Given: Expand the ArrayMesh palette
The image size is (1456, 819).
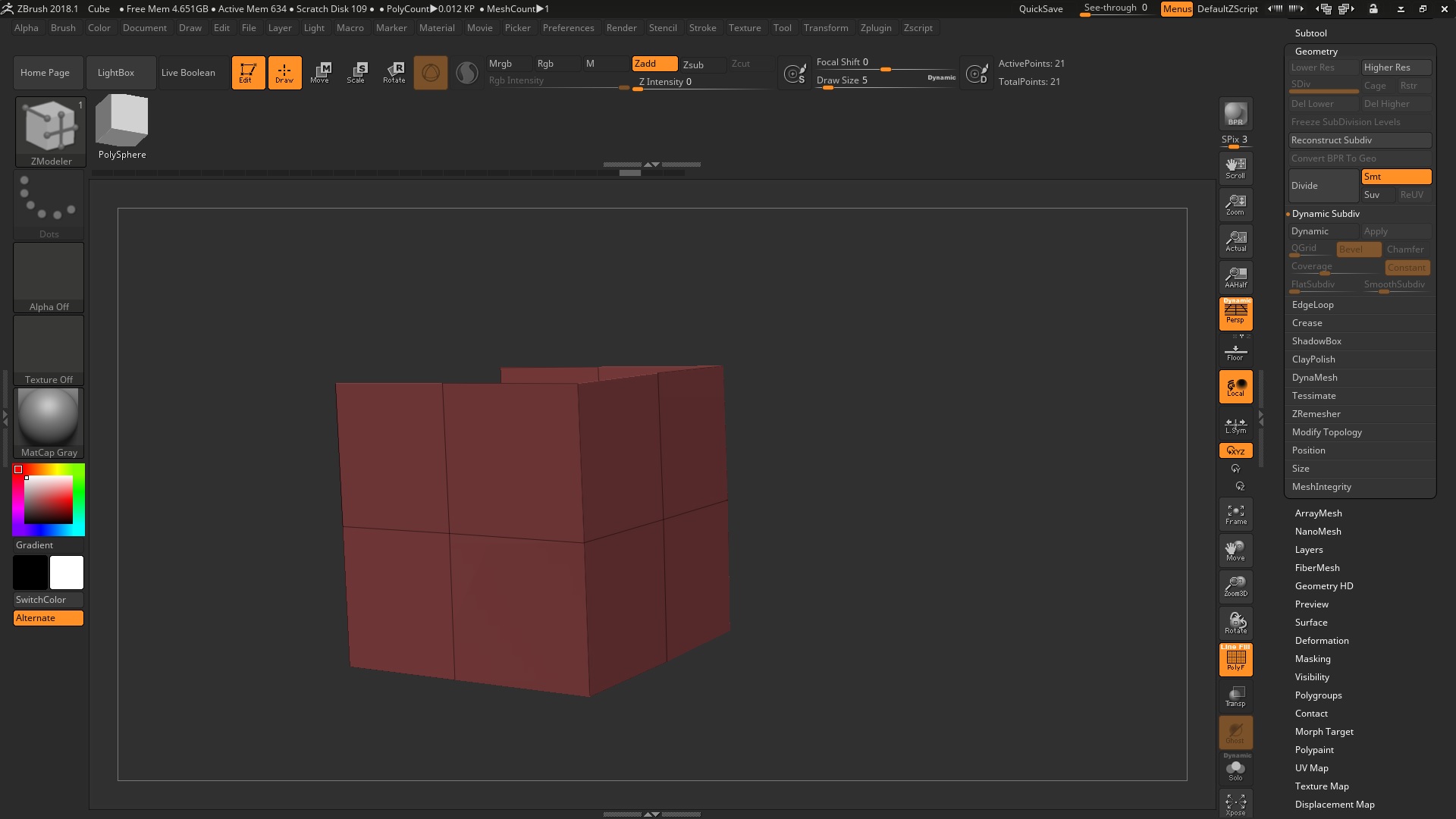Looking at the screenshot, I should click(x=1318, y=513).
